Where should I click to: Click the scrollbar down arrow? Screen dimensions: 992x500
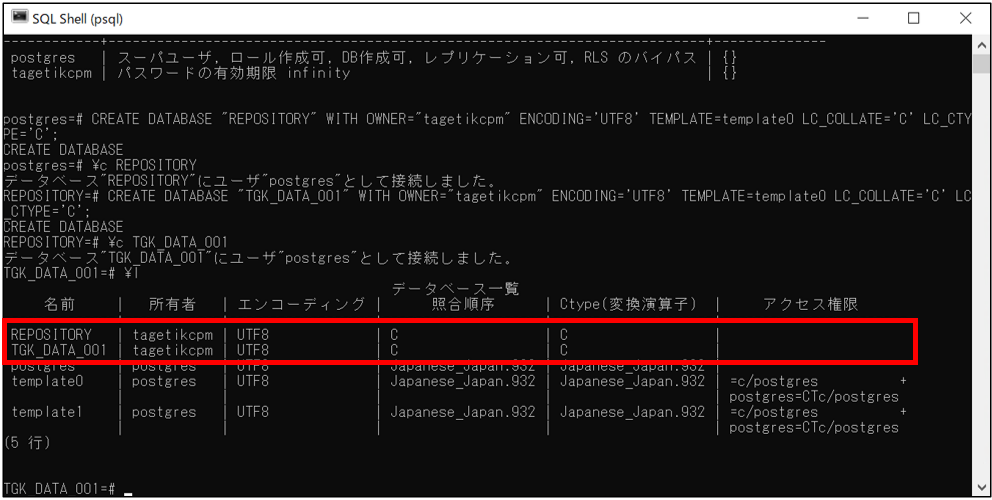(982, 487)
